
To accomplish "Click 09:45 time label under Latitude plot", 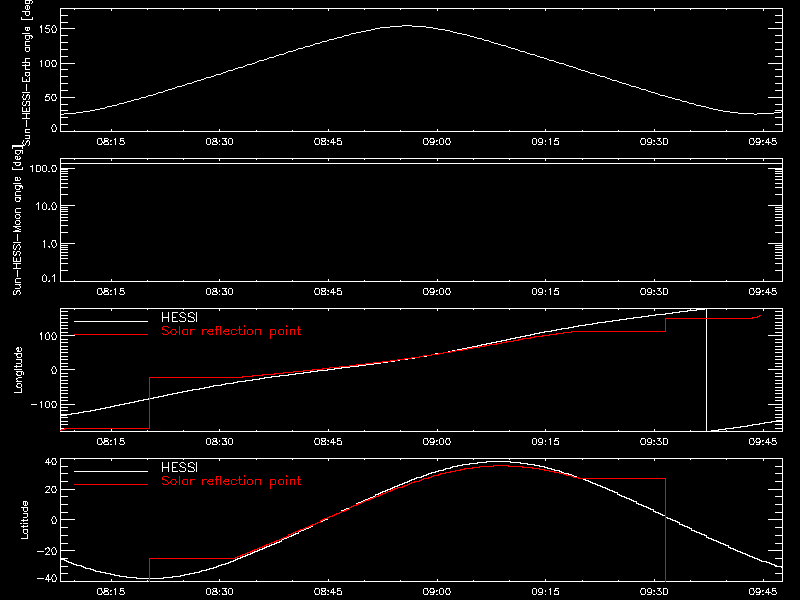I will (763, 591).
